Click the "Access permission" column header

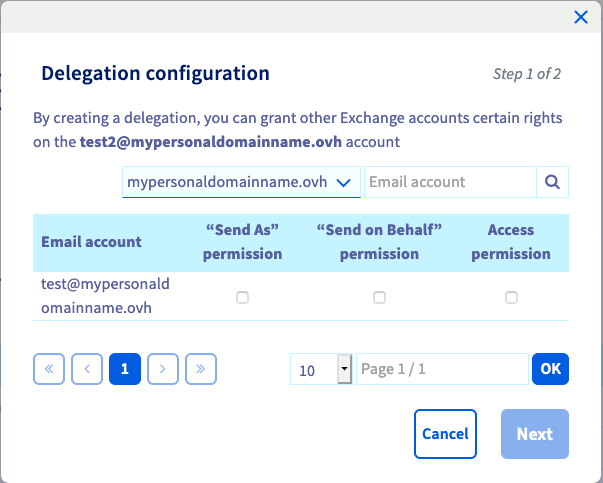point(511,242)
